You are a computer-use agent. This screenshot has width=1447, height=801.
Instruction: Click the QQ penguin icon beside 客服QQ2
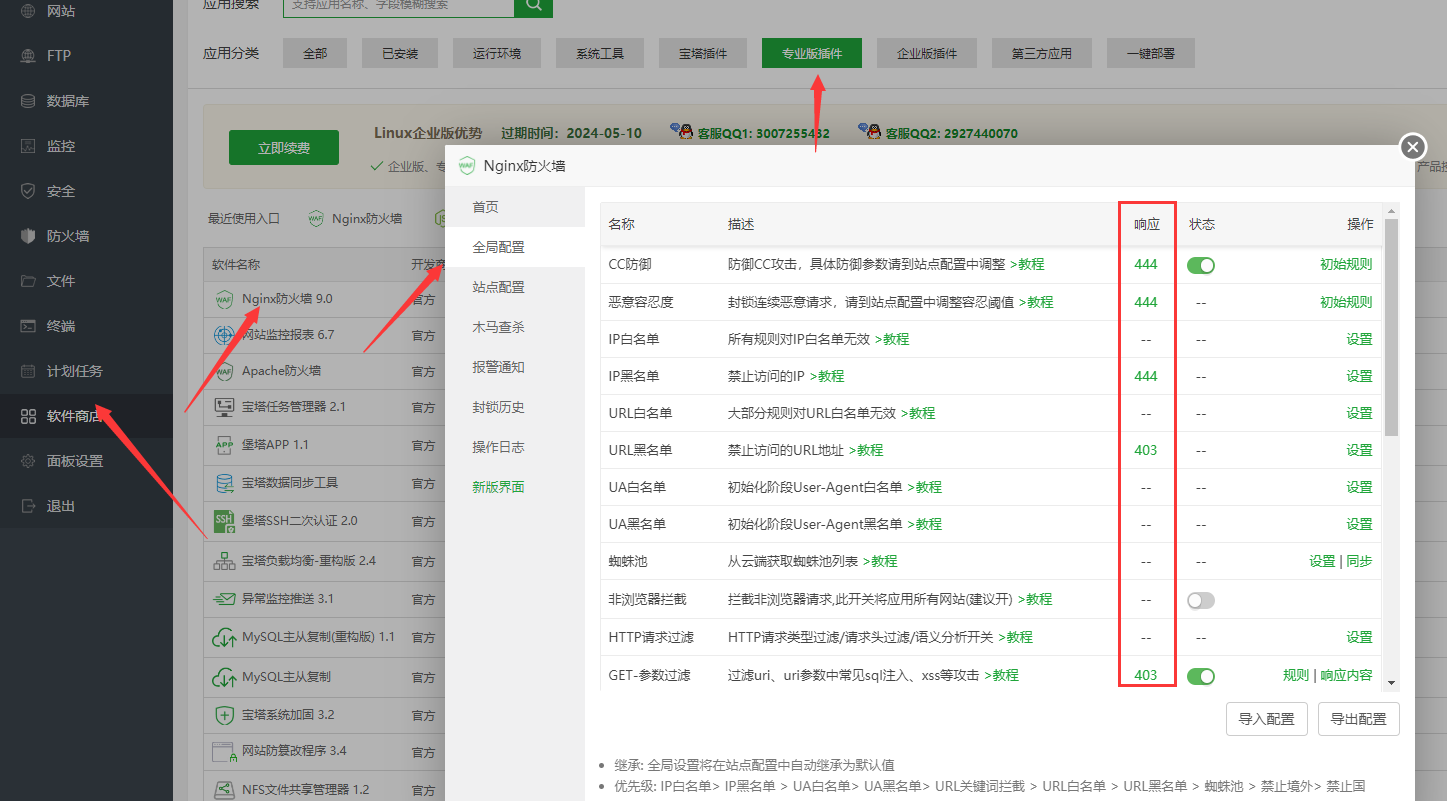click(x=869, y=132)
